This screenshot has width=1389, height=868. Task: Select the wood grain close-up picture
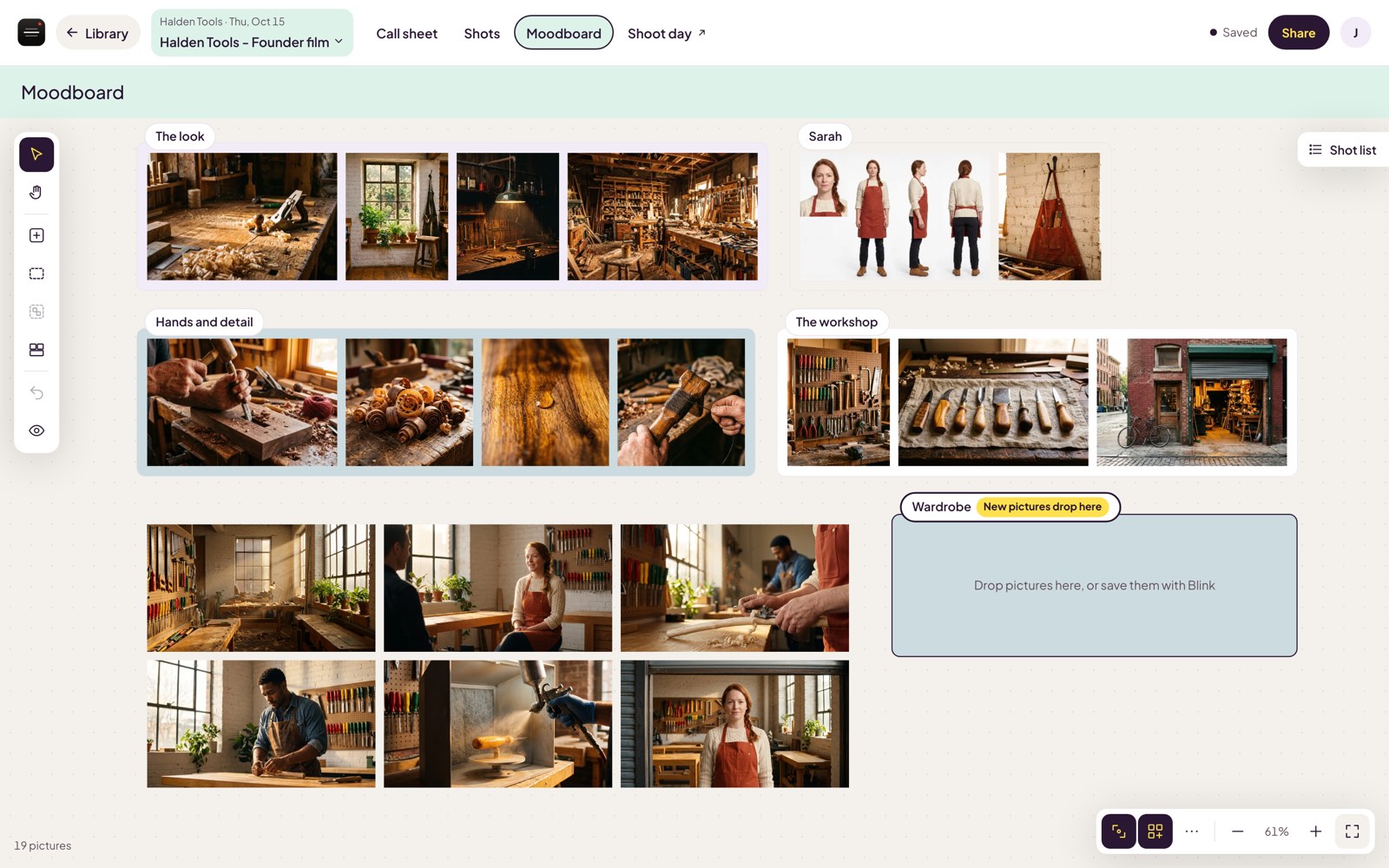[x=545, y=403]
